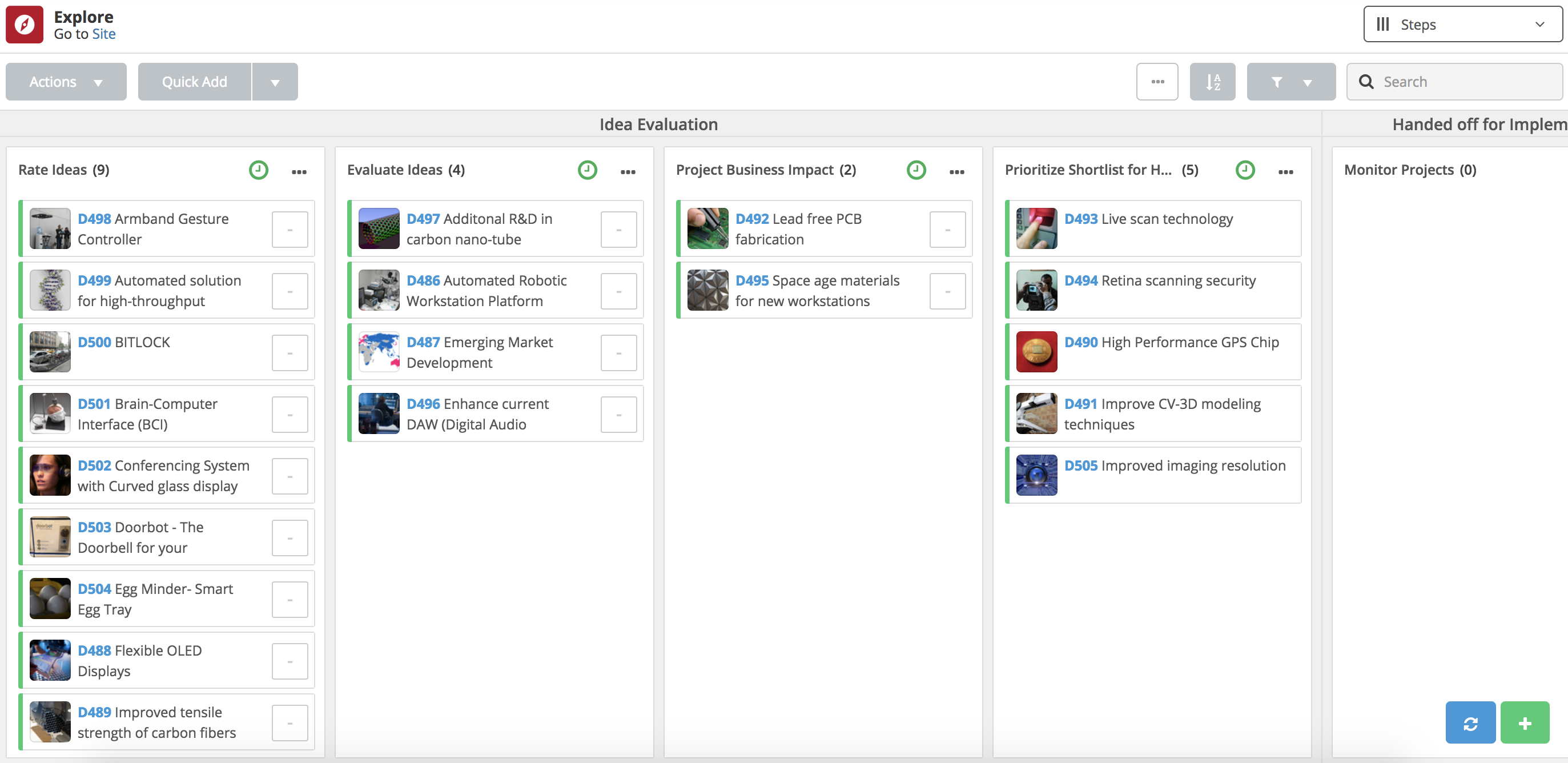Image resolution: width=1568 pixels, height=763 pixels.
Task: Open the Project Business Impact ellipsis menu
Action: tap(957, 171)
